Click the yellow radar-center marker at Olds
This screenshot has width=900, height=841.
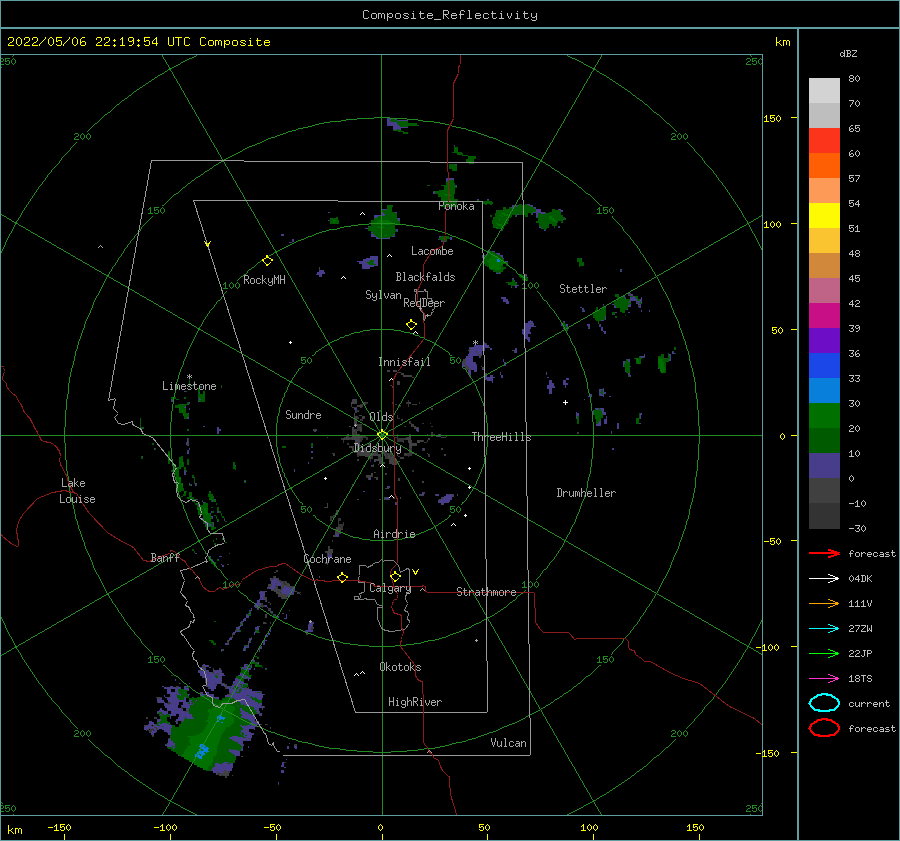point(382,435)
